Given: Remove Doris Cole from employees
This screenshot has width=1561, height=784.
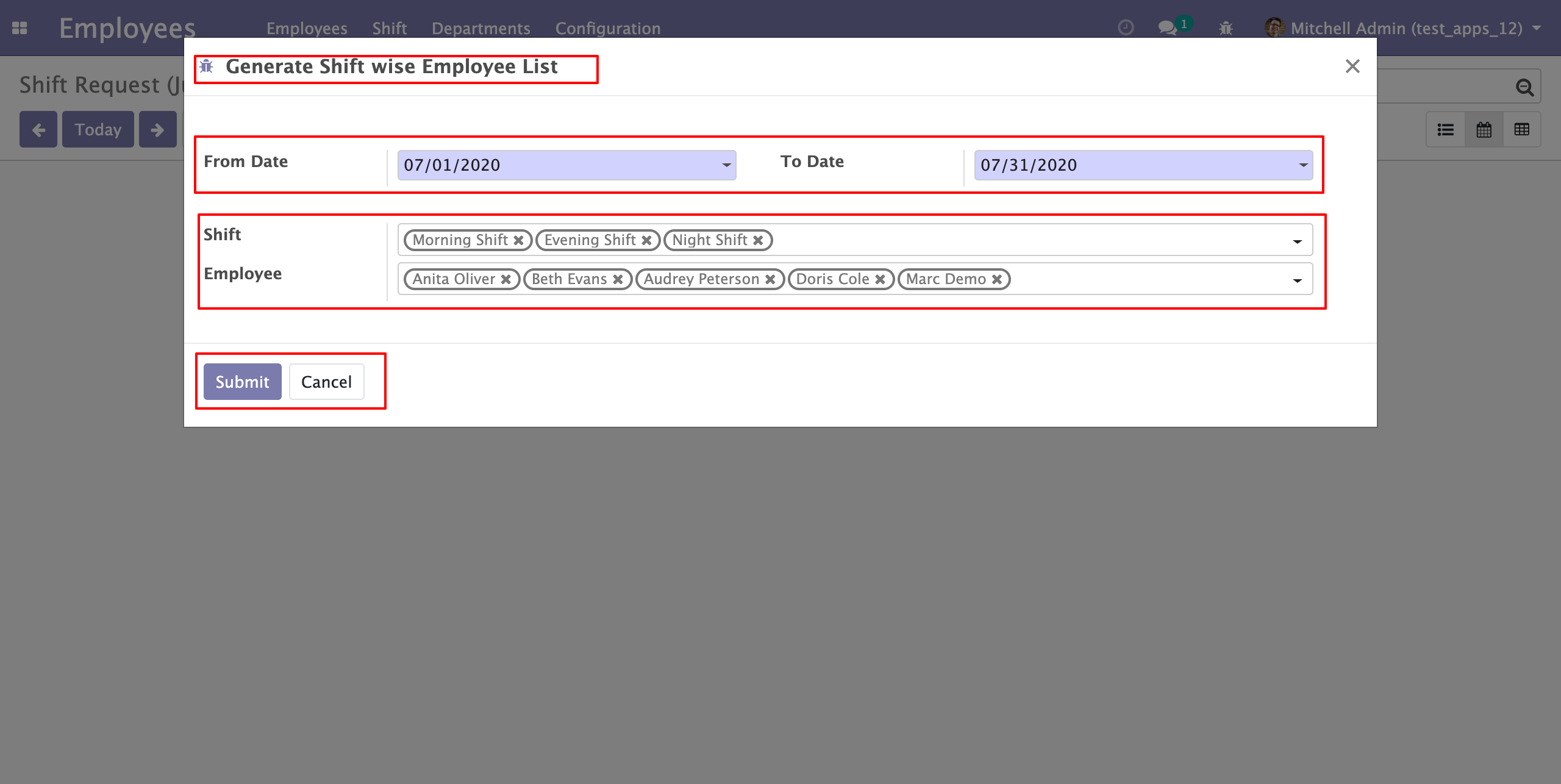Looking at the screenshot, I should coord(881,279).
